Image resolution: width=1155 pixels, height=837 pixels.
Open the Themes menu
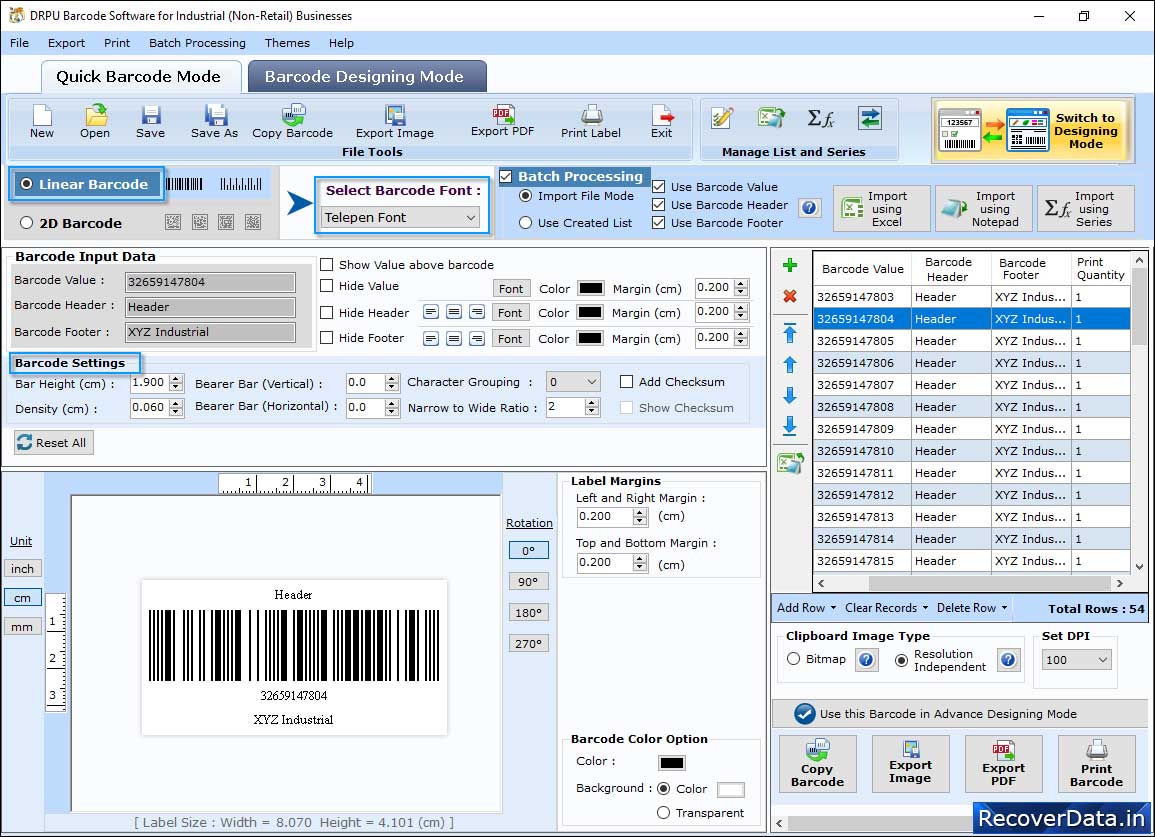point(287,43)
